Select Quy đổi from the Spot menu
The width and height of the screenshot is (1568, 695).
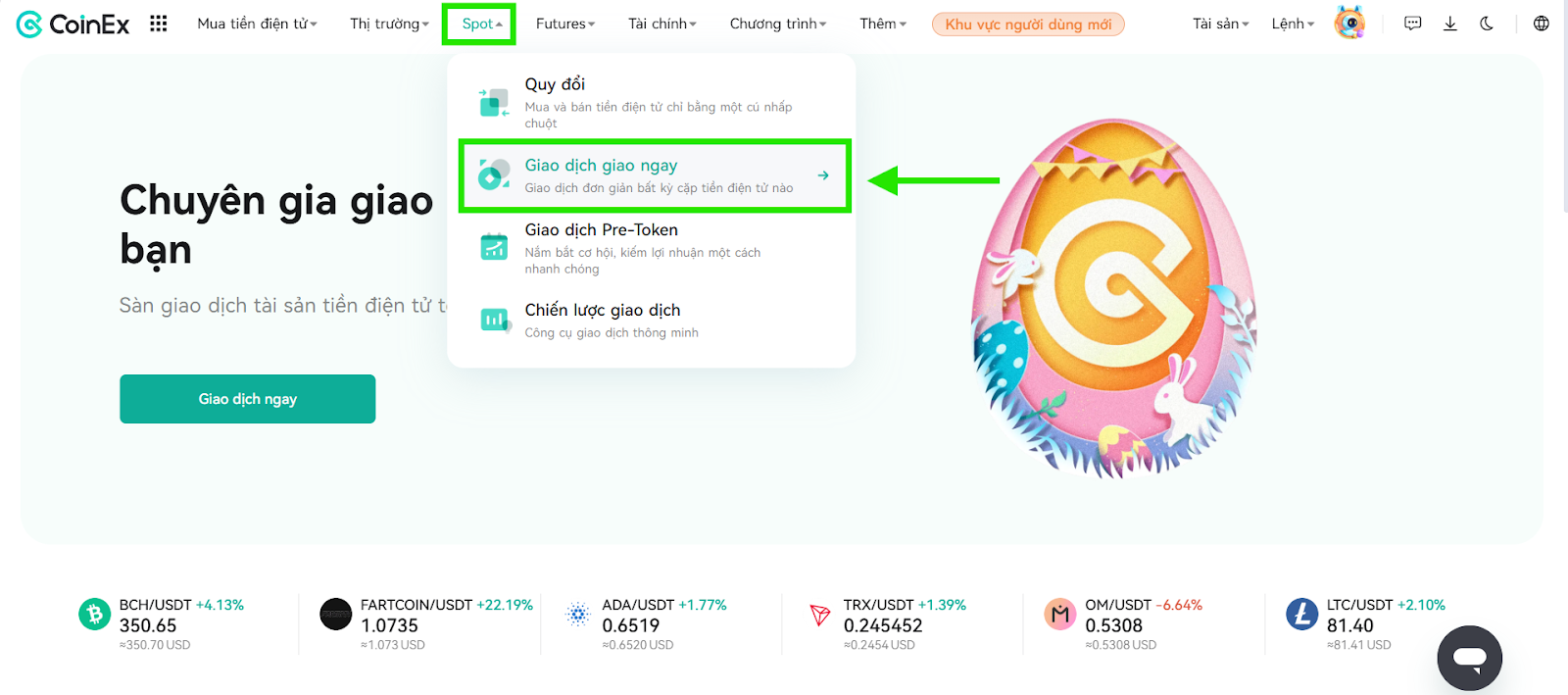(x=651, y=102)
